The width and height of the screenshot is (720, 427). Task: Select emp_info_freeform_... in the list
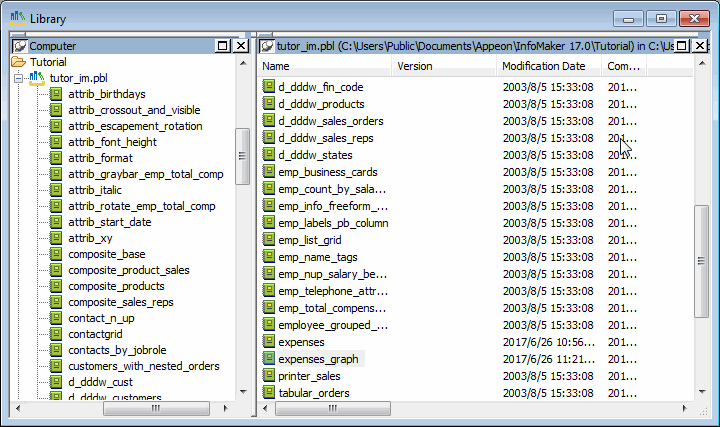click(x=333, y=206)
